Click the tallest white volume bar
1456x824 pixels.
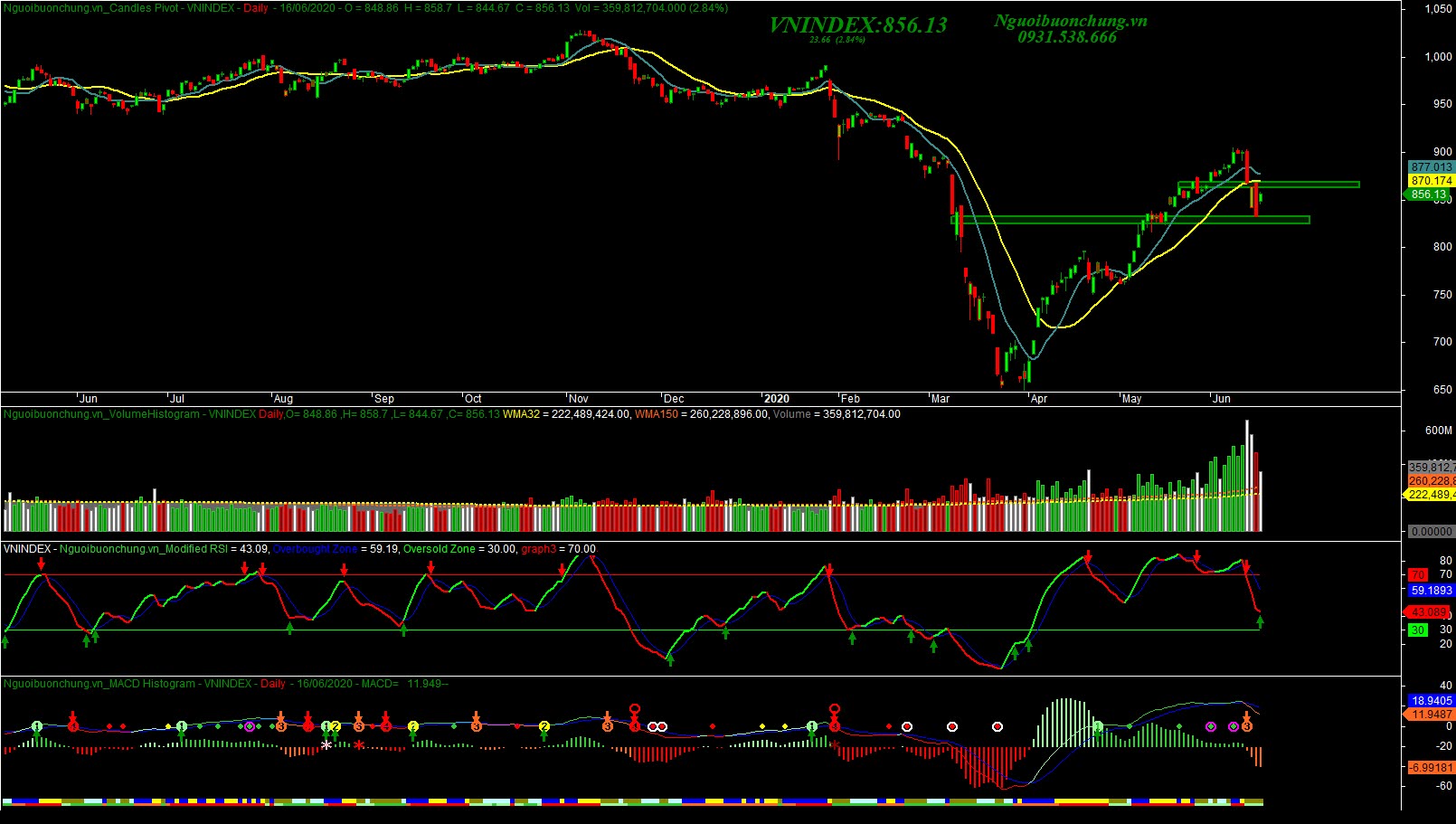1246,475
